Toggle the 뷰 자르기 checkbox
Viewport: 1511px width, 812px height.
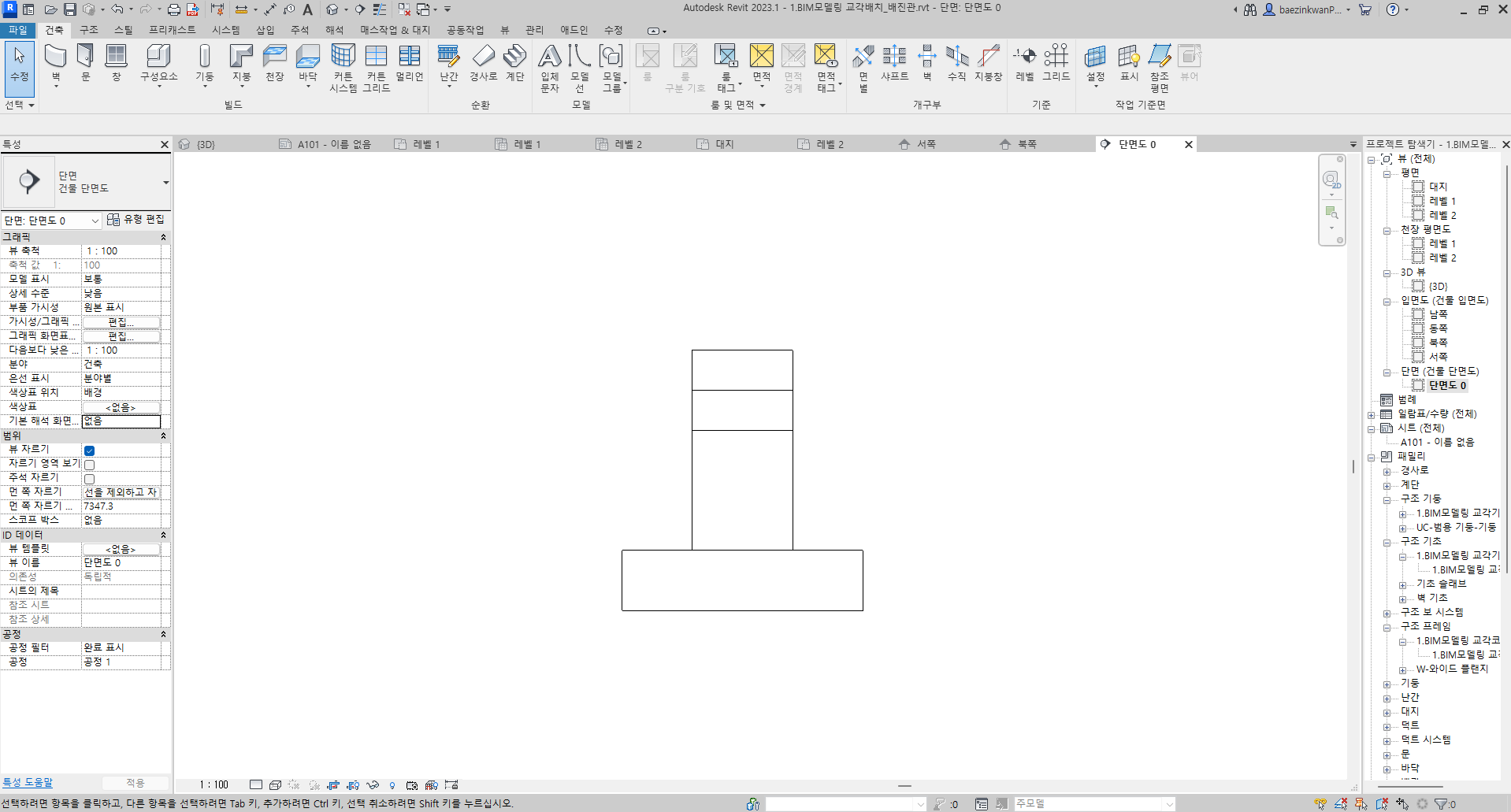click(90, 450)
